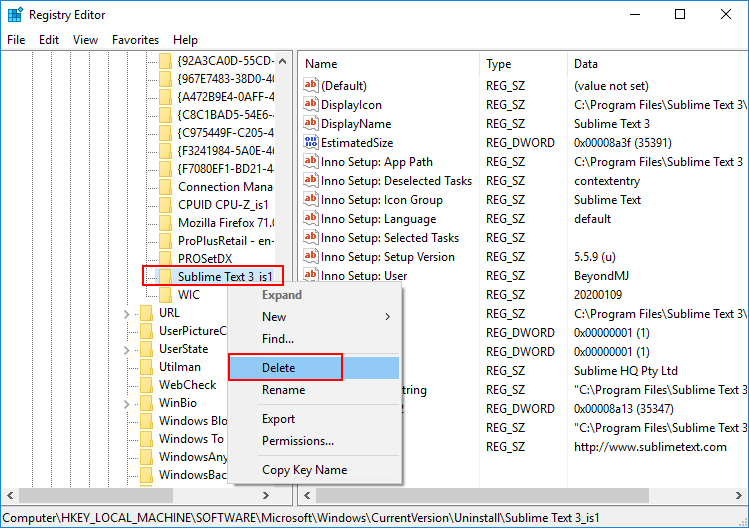Click the folder icon of Mozilla Firefox key
The image size is (749, 528).
(x=165, y=223)
